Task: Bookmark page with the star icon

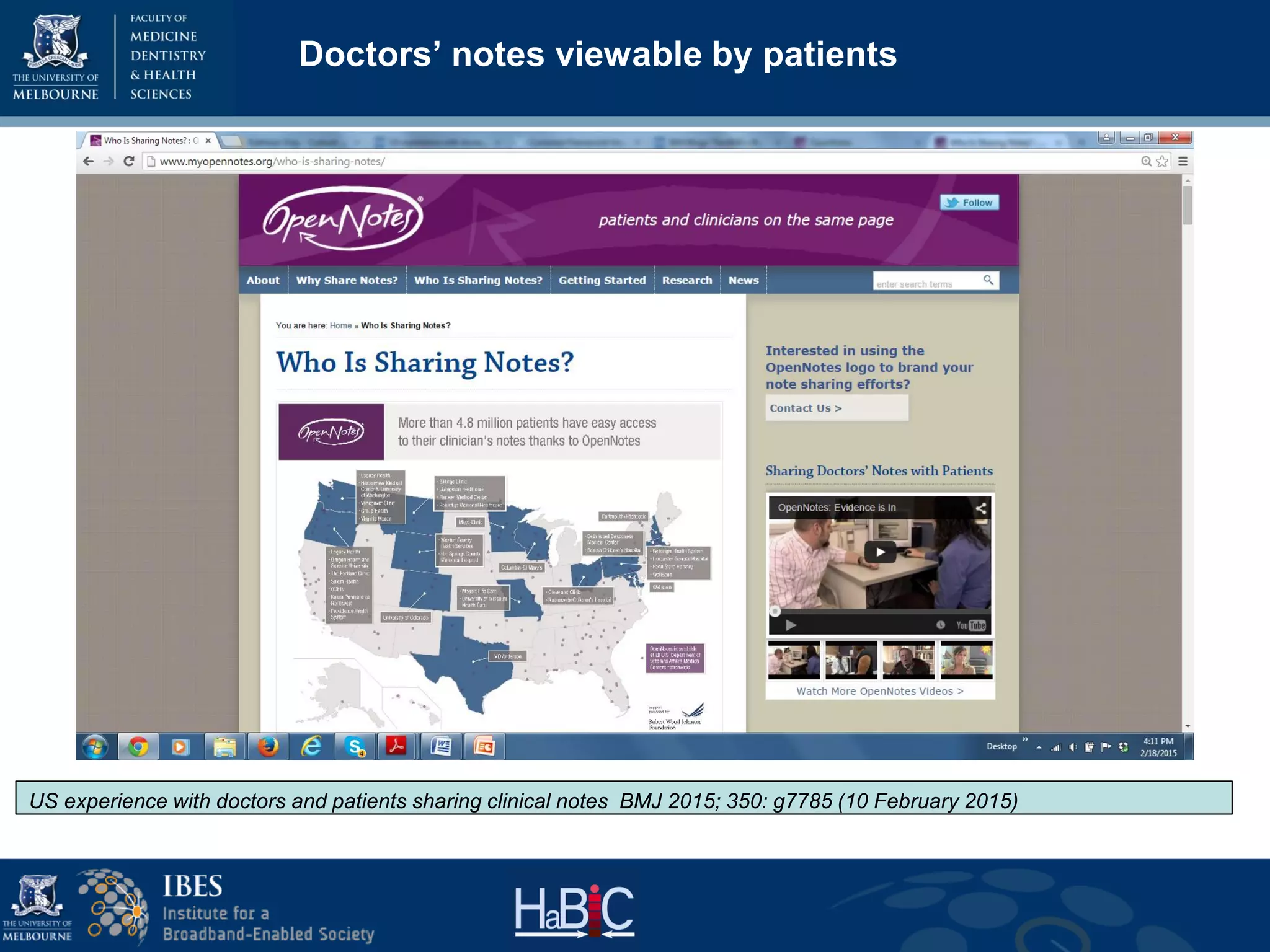Action: click(1162, 161)
